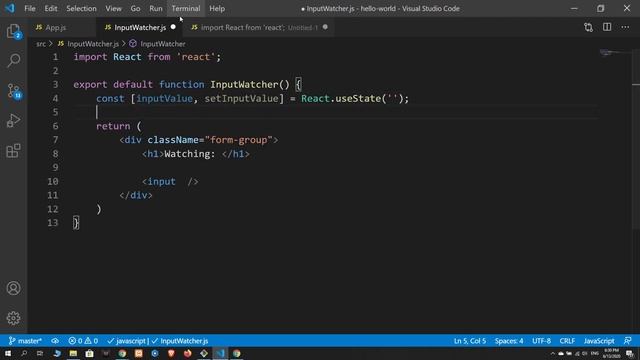Open the Manage gear icon
The width and height of the screenshot is (640, 360).
13,318
